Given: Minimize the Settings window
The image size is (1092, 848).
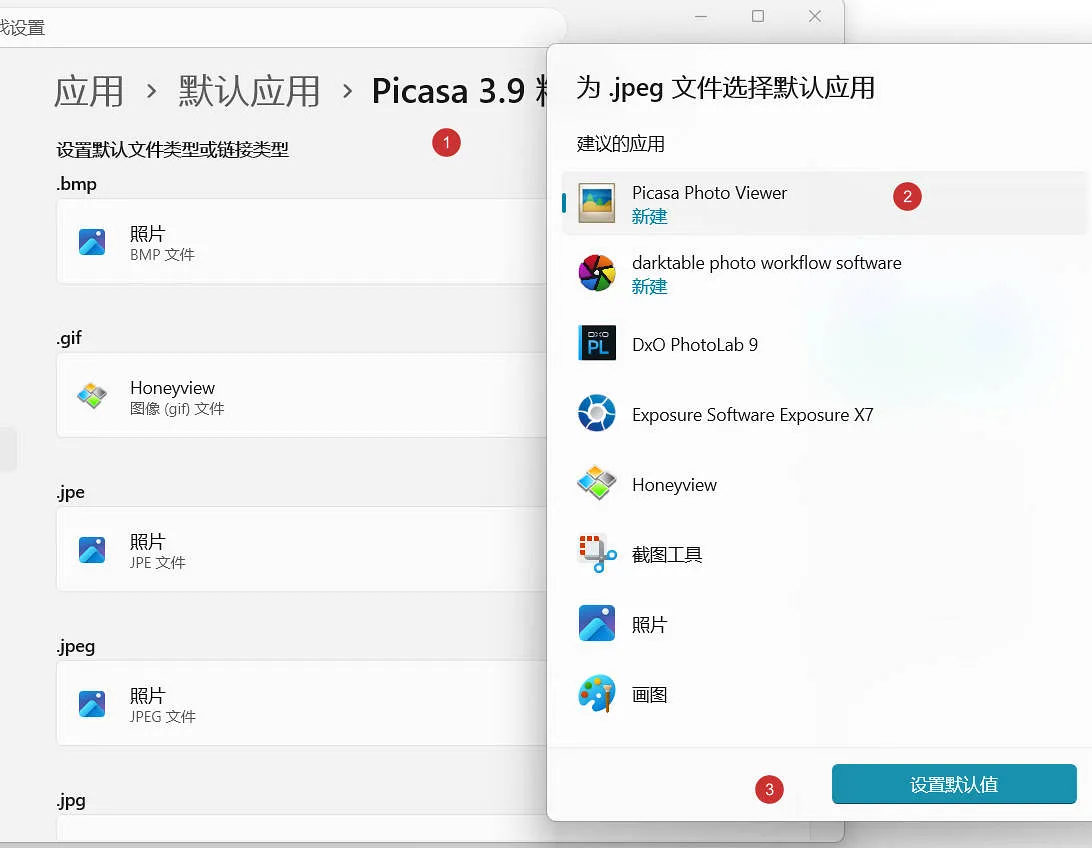Looking at the screenshot, I should (701, 16).
